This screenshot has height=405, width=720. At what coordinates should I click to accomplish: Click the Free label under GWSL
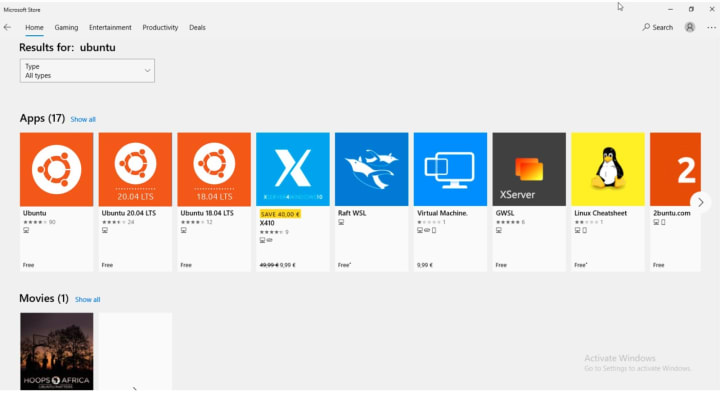pyautogui.click(x=501, y=265)
